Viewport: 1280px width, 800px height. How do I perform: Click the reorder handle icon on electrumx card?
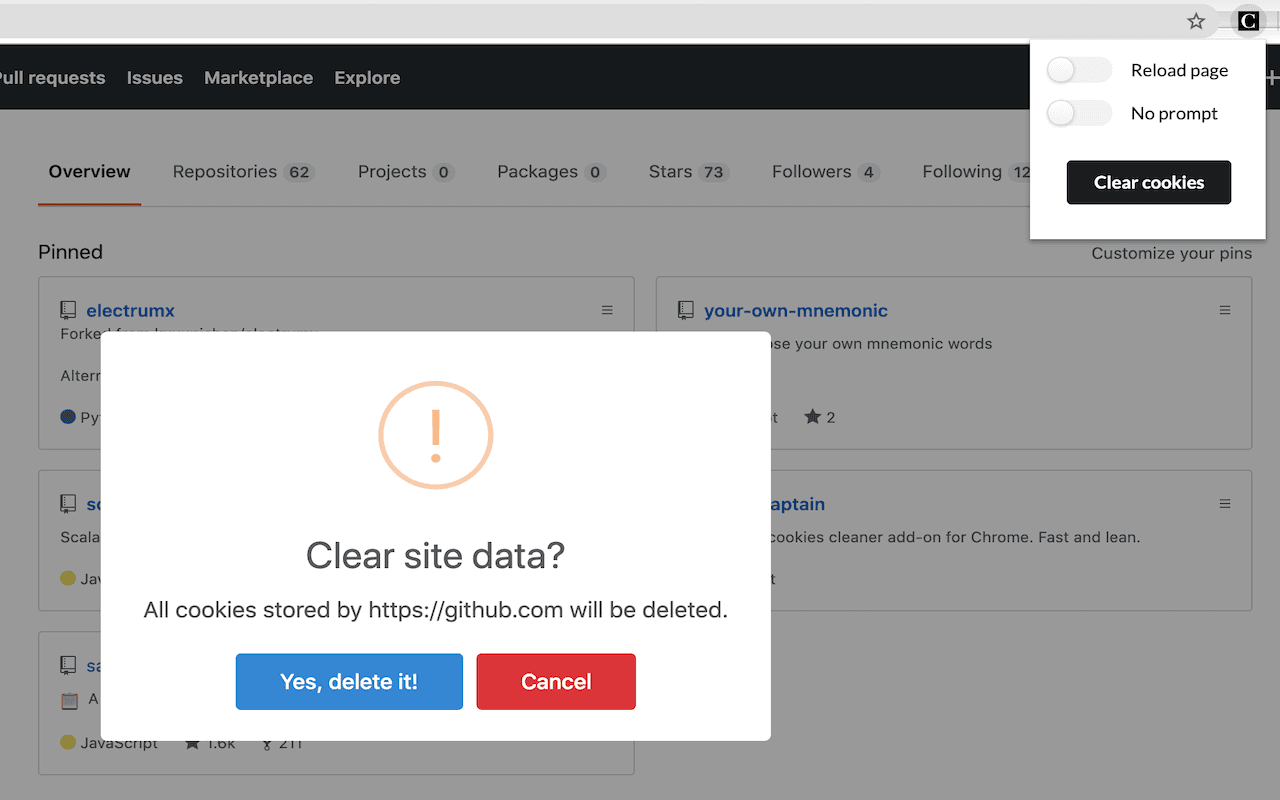click(x=607, y=310)
